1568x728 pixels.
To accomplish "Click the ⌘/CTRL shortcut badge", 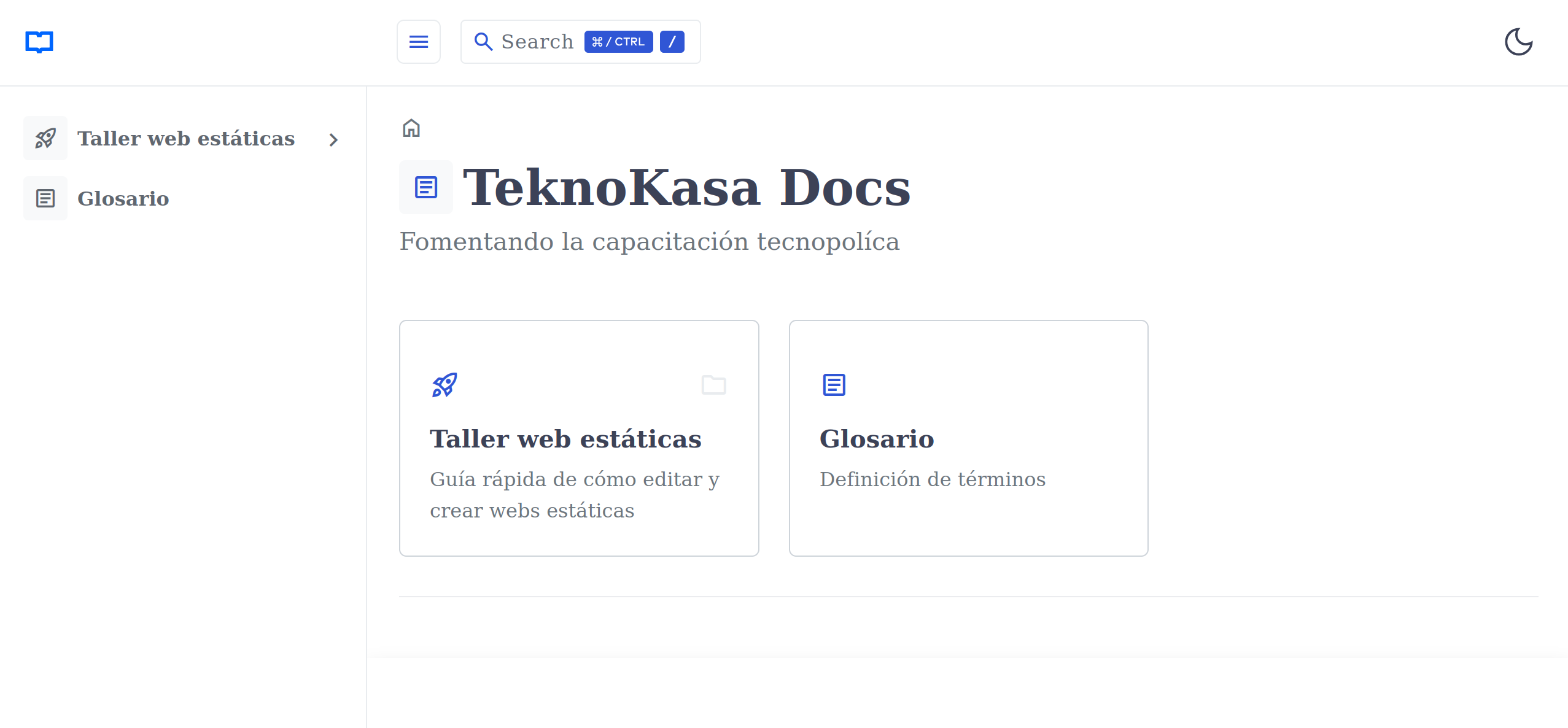I will [618, 42].
